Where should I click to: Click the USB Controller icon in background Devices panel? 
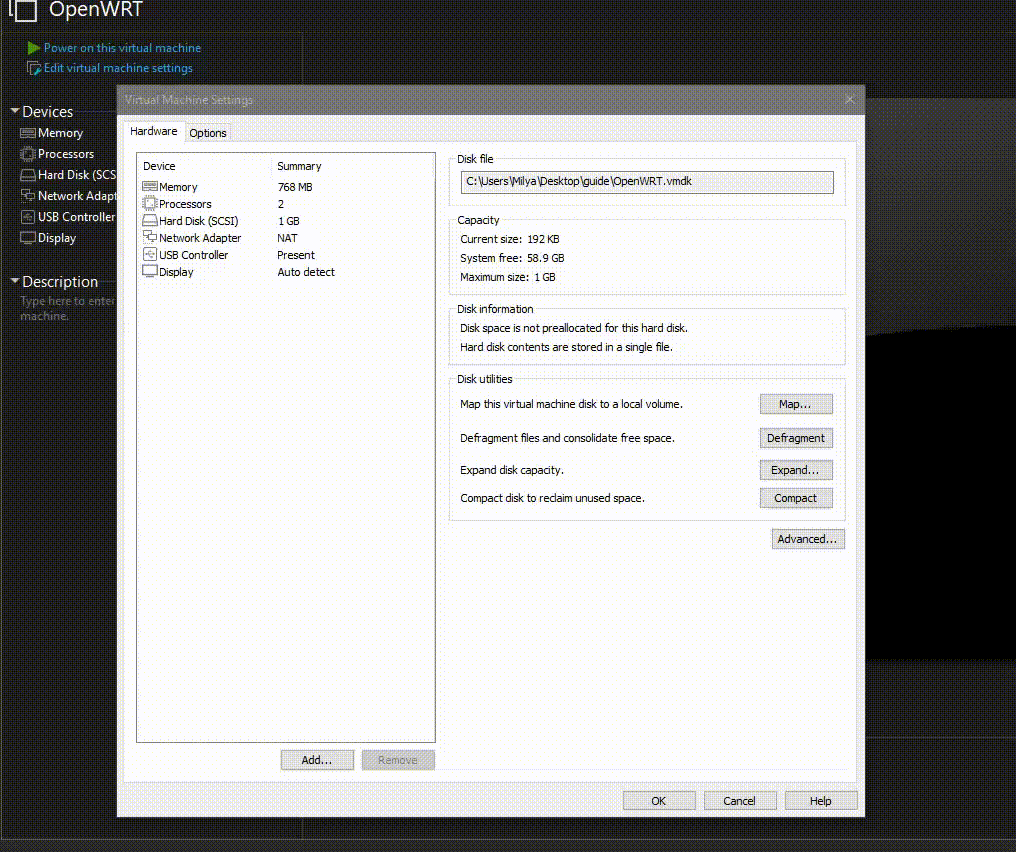(x=28, y=217)
